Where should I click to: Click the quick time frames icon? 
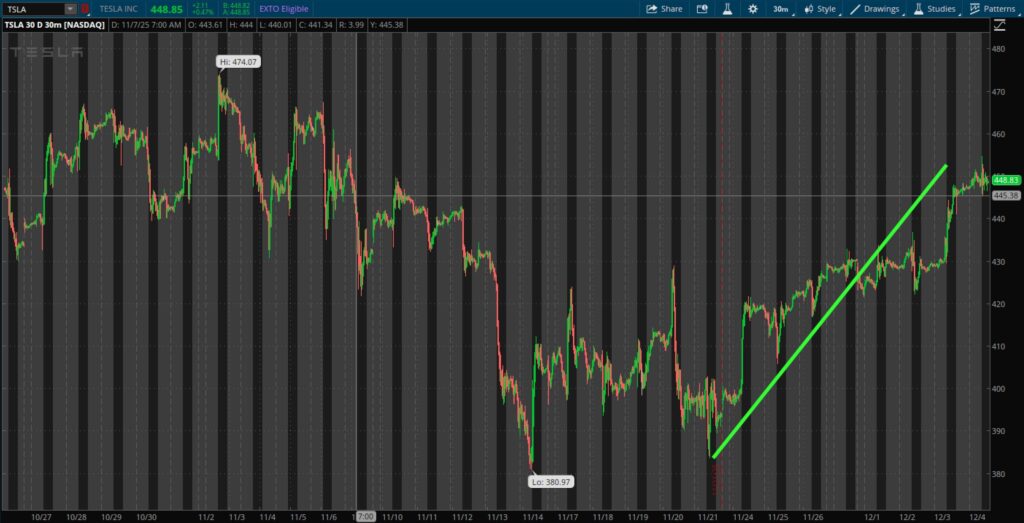[x=700, y=9]
